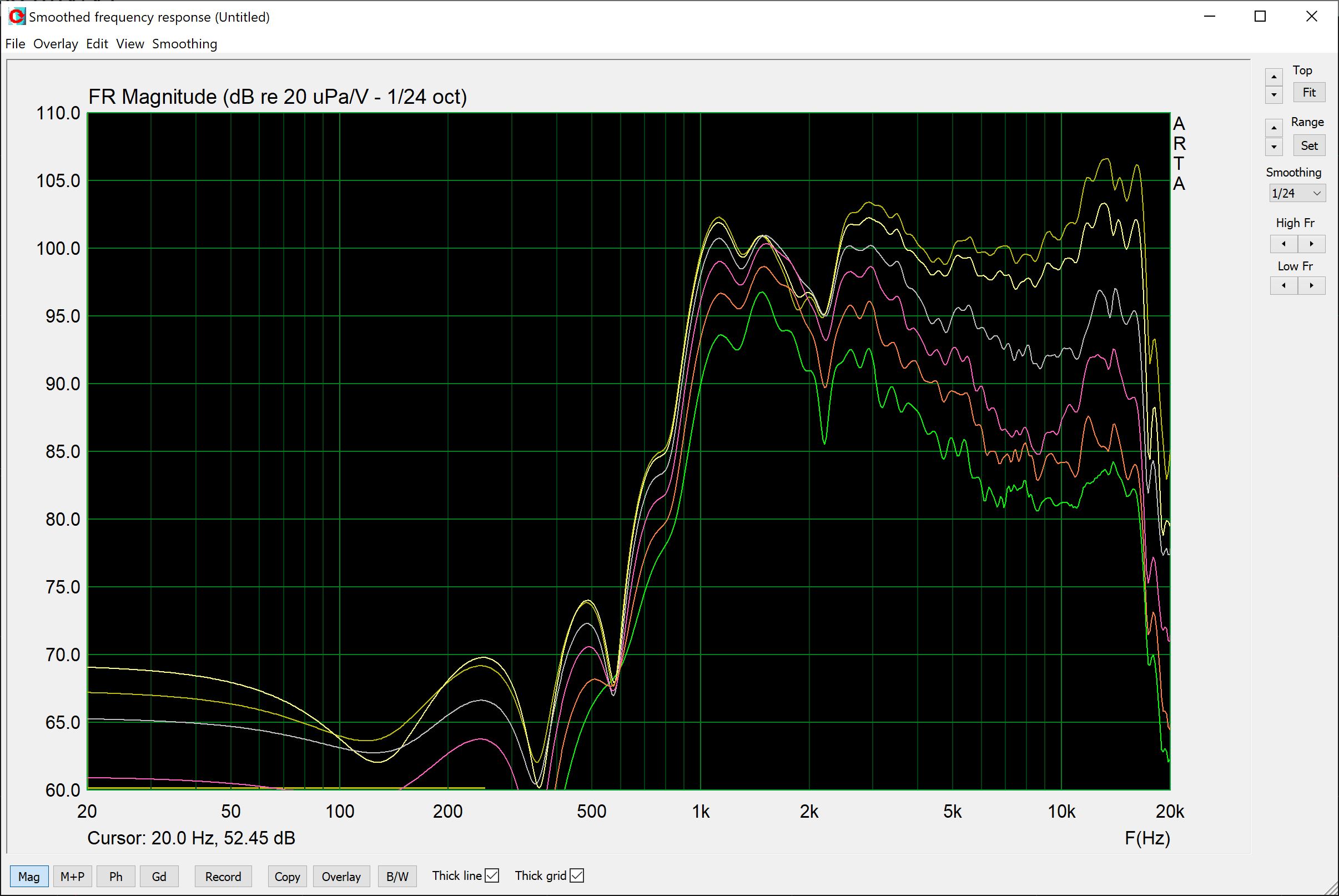Open the Overlay menu in menu bar
The image size is (1339, 896).
[x=56, y=44]
